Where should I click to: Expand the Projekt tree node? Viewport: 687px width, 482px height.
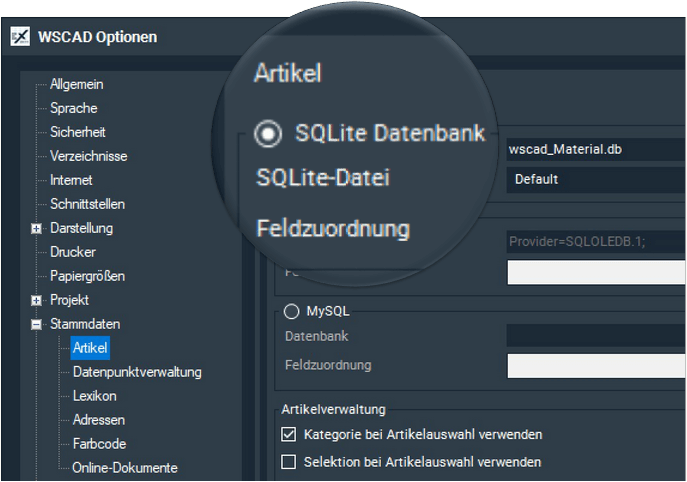(37, 301)
